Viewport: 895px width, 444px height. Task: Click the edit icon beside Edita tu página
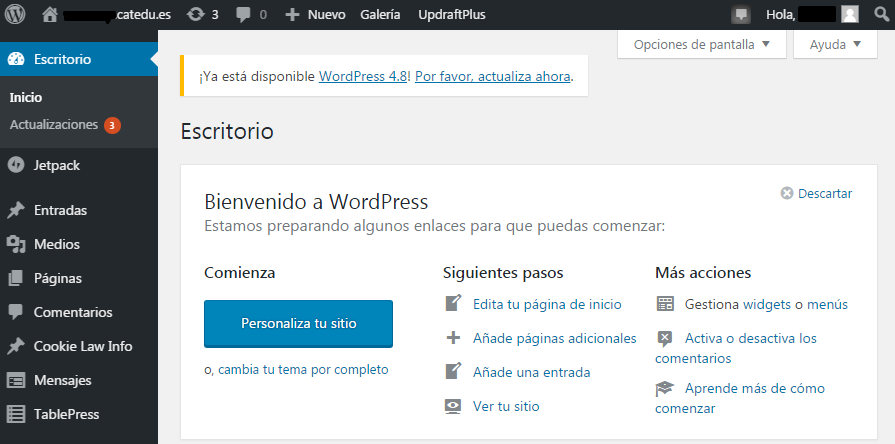[x=453, y=303]
